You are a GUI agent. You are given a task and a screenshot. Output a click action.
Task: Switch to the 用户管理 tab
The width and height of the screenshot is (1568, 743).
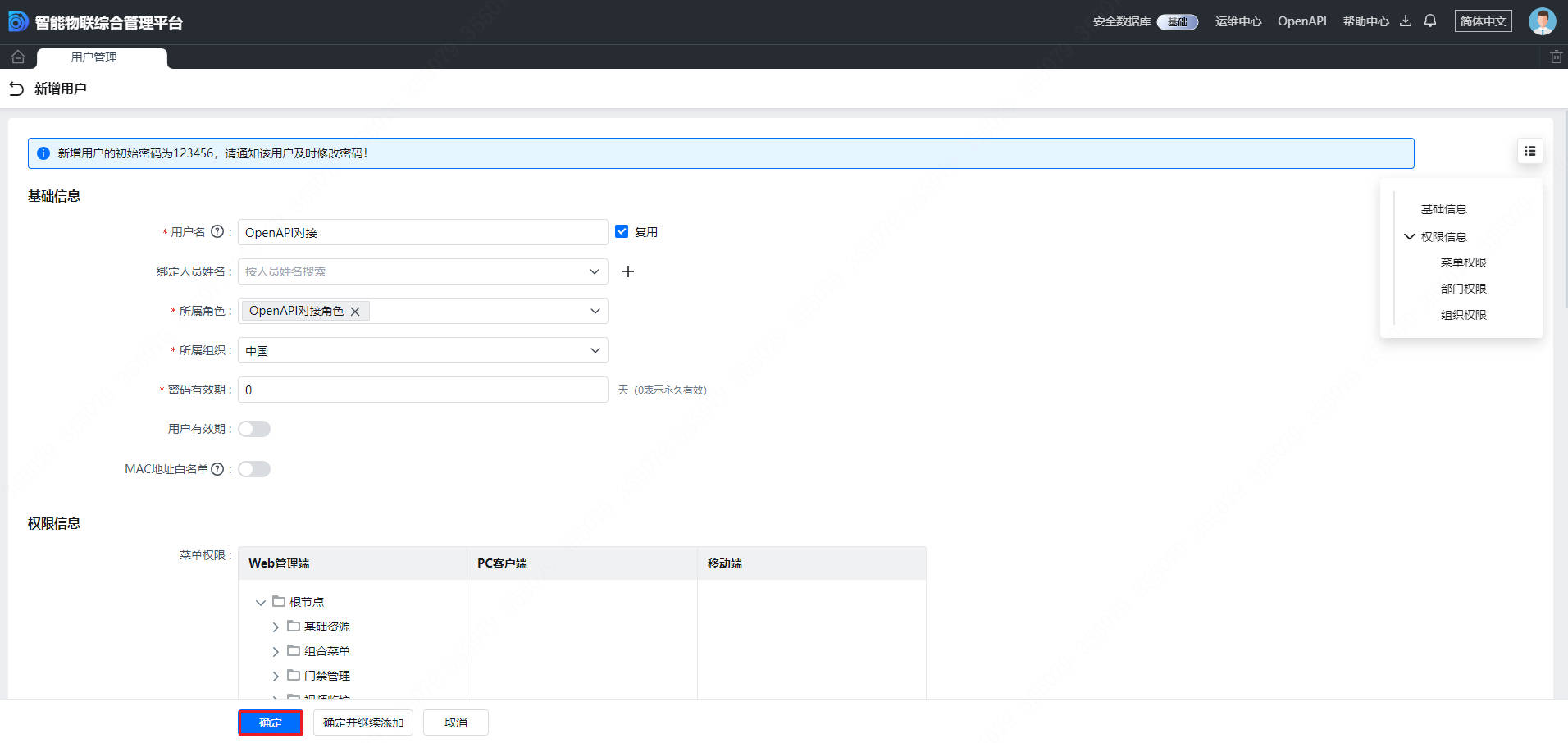(94, 57)
